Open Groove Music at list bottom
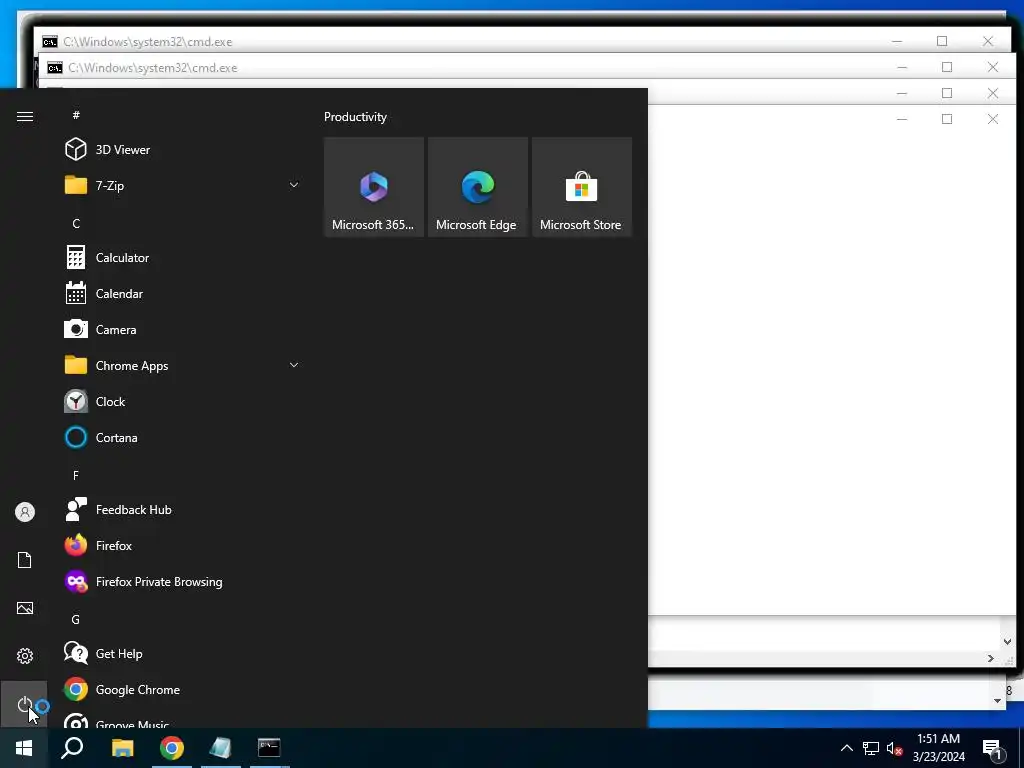 click(x=183, y=721)
